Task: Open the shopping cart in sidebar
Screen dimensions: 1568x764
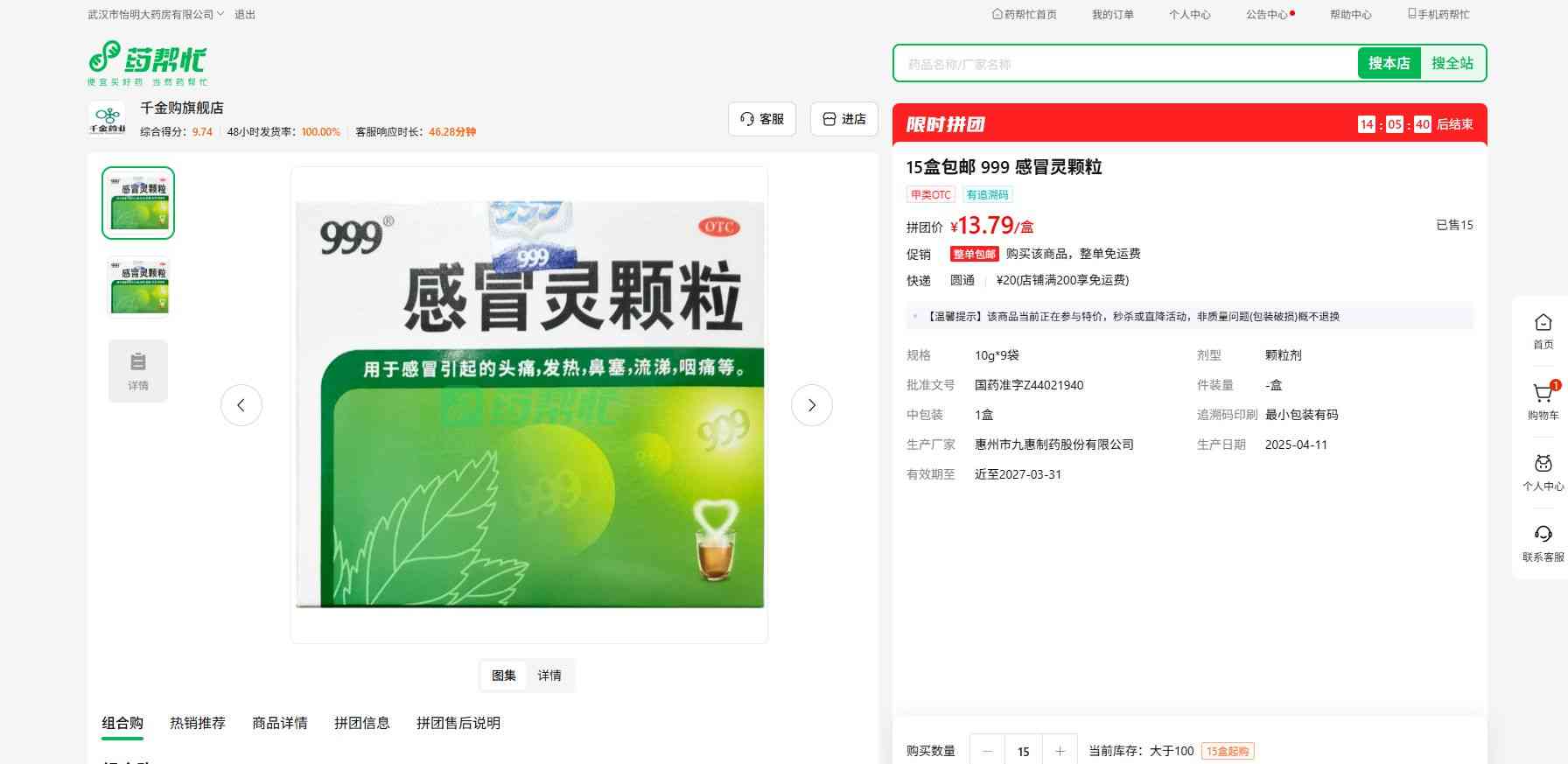Action: click(1543, 395)
